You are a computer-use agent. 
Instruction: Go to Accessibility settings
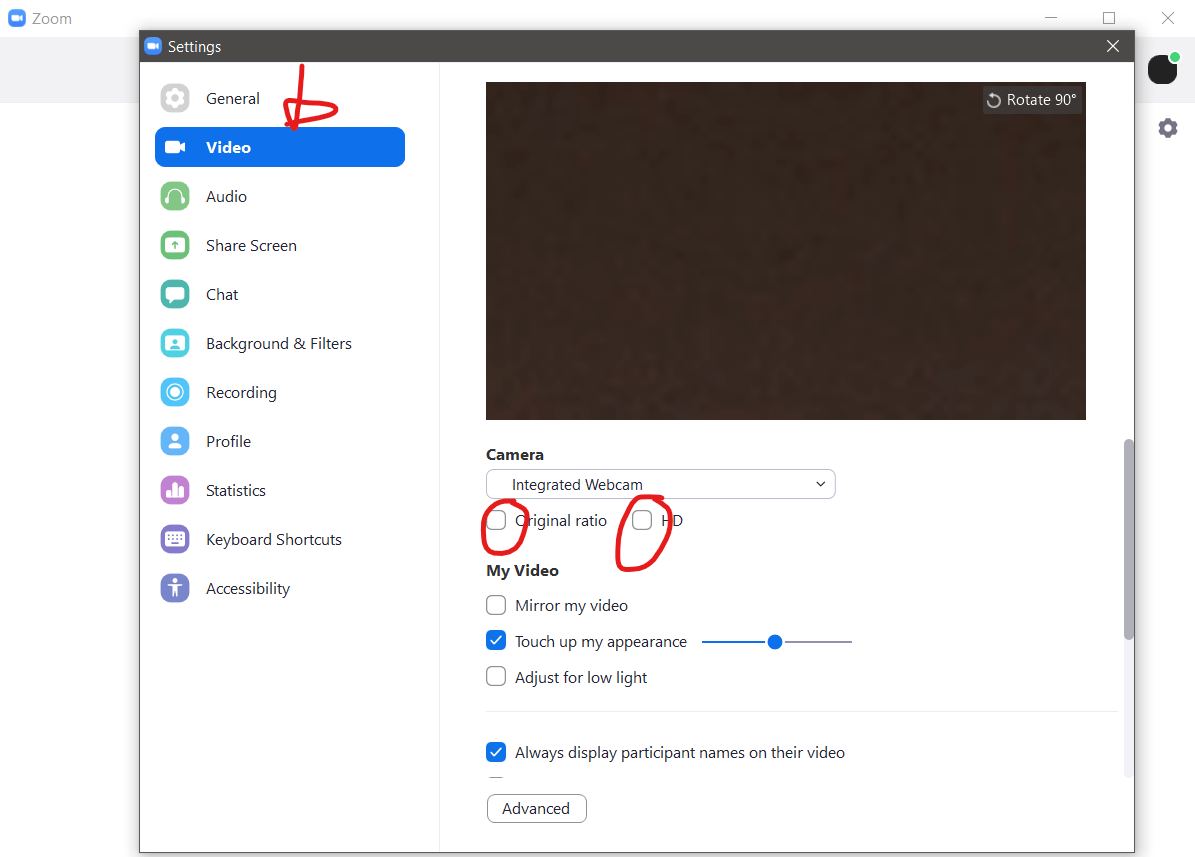click(280, 588)
